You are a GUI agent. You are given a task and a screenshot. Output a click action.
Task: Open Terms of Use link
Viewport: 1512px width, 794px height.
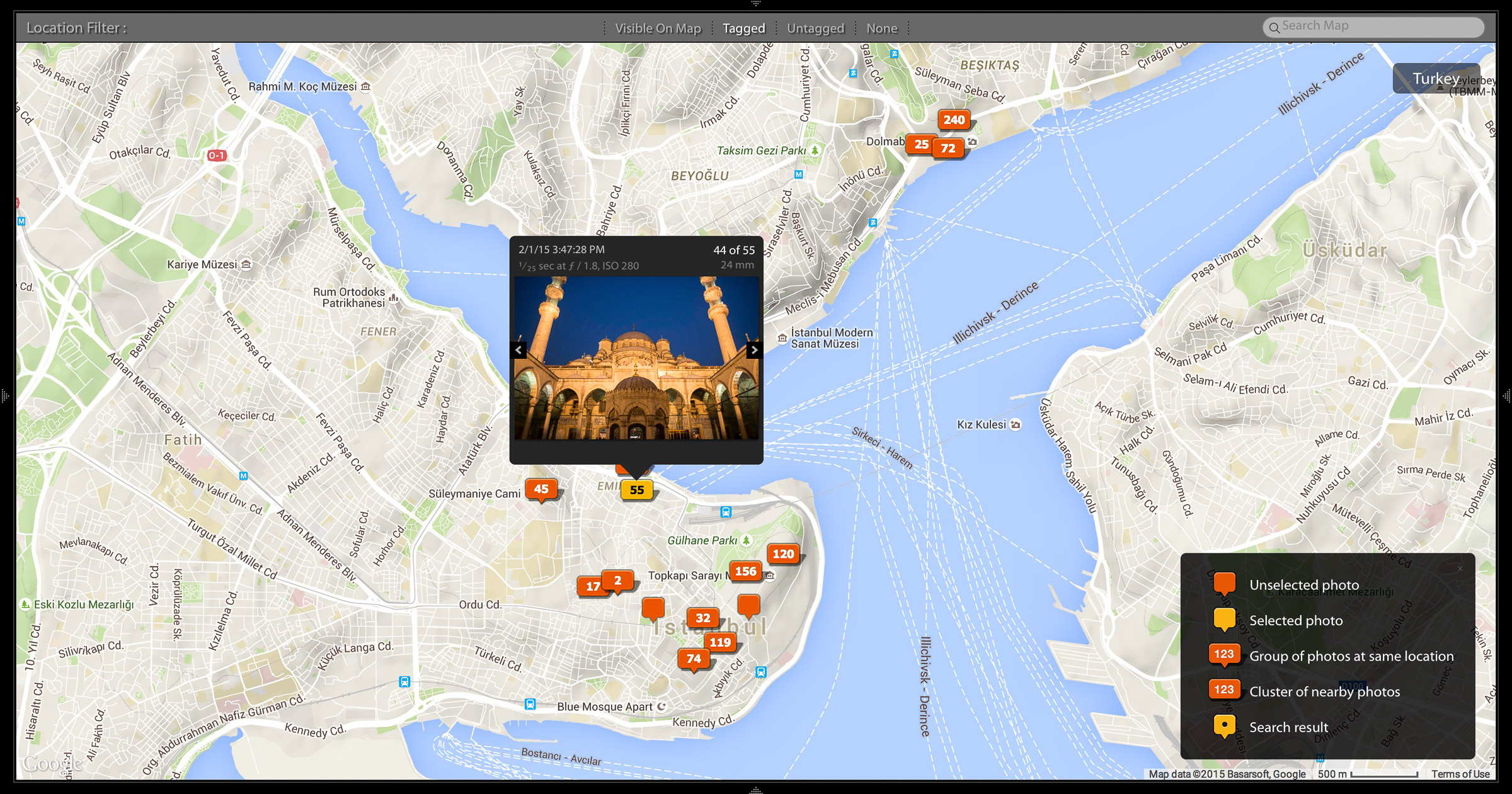[1460, 774]
